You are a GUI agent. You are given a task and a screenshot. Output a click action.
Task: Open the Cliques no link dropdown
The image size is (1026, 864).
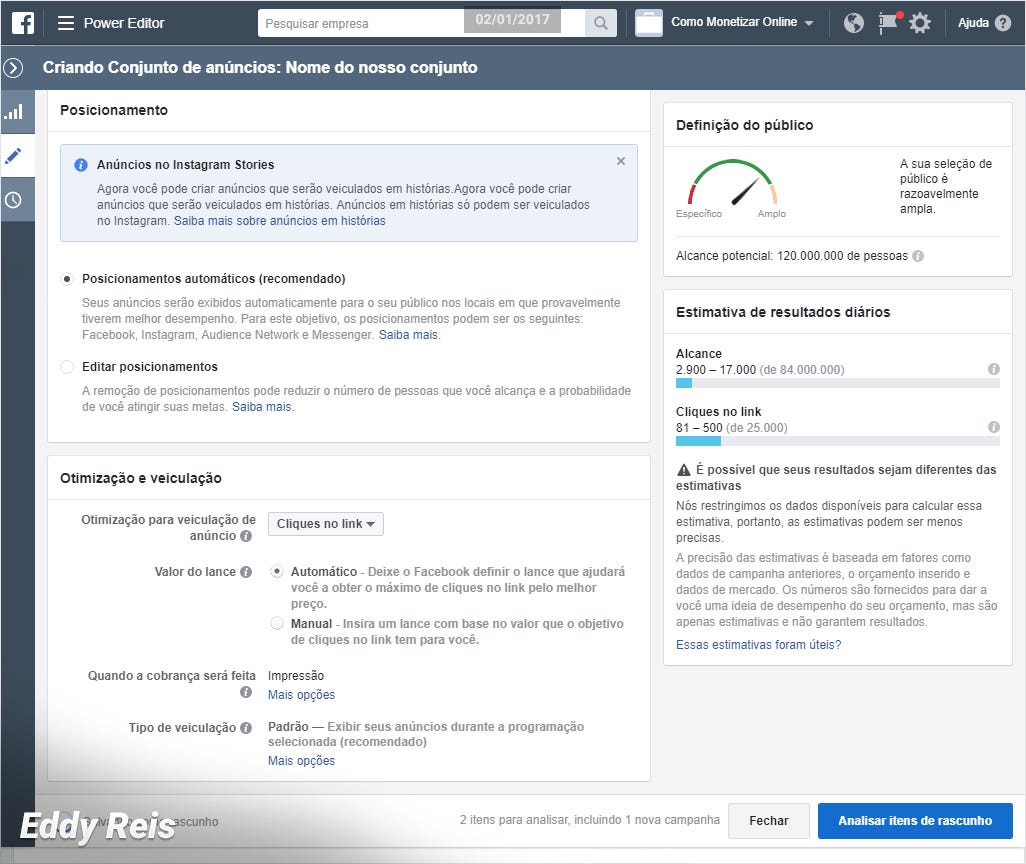point(326,524)
